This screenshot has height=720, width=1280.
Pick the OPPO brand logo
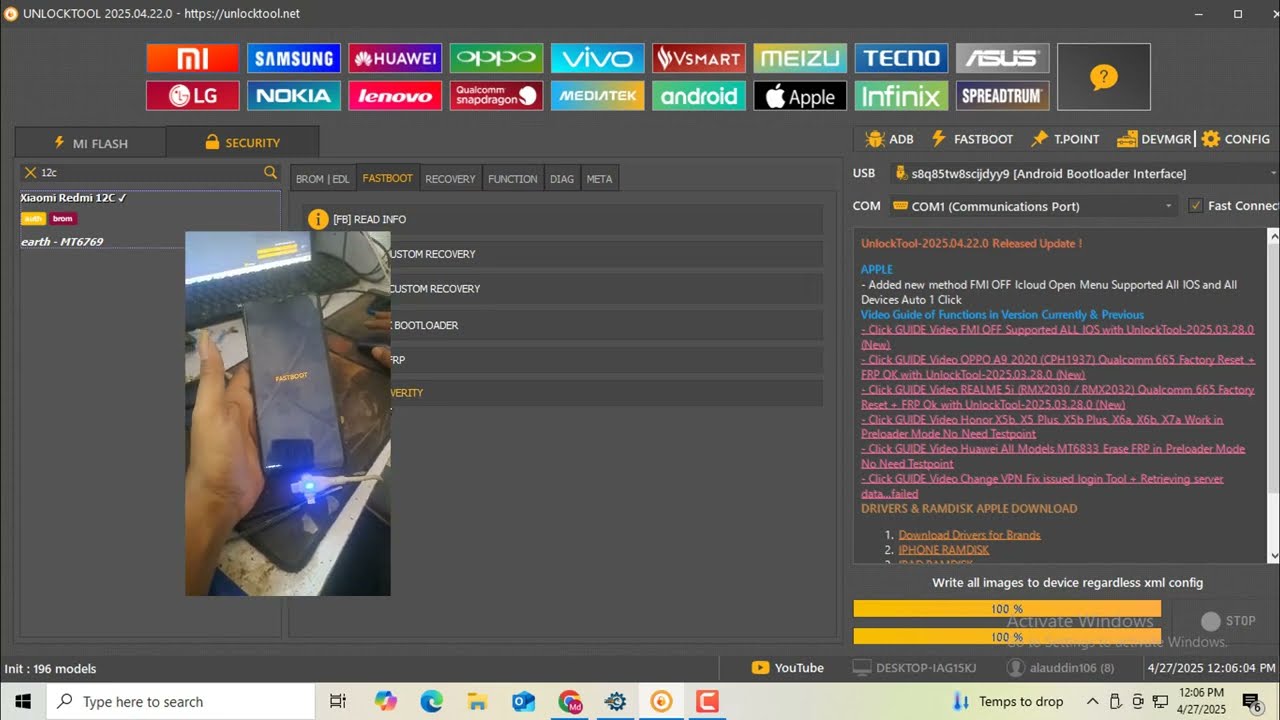point(496,59)
